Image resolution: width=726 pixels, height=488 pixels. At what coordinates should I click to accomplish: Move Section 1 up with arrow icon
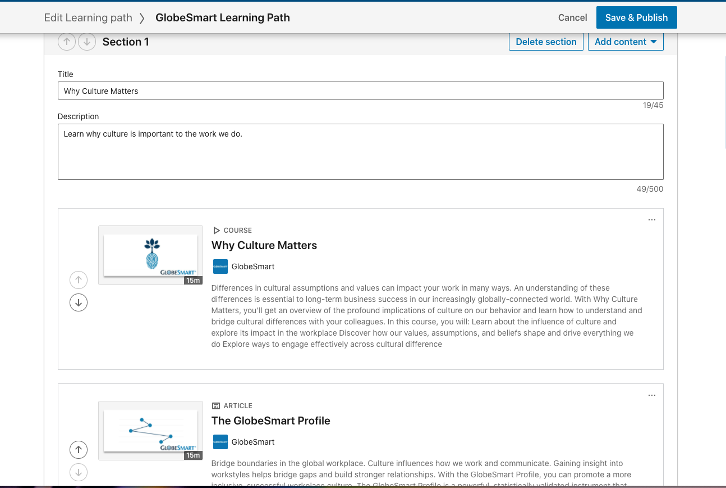[x=67, y=42]
